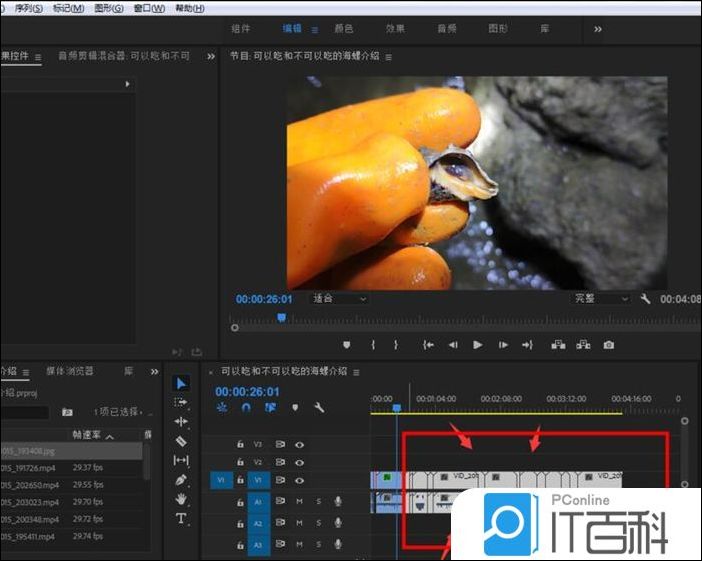Select the Hand tool
702x561 pixels.
(181, 498)
